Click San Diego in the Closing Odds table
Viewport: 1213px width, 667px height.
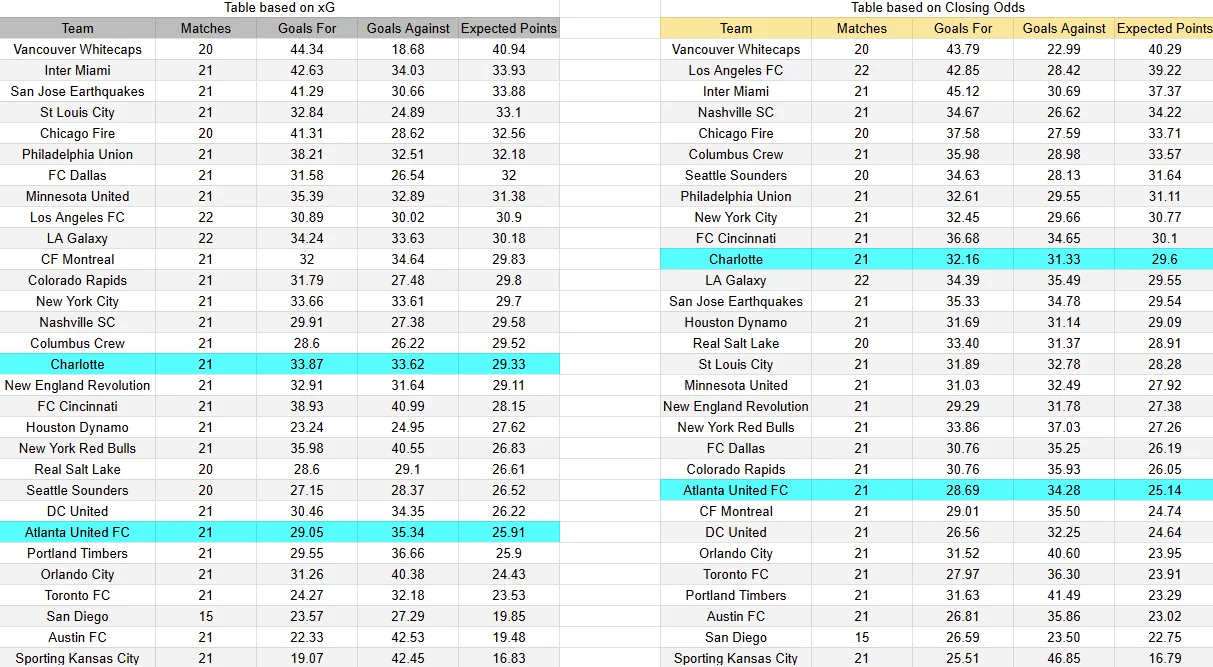coord(736,637)
